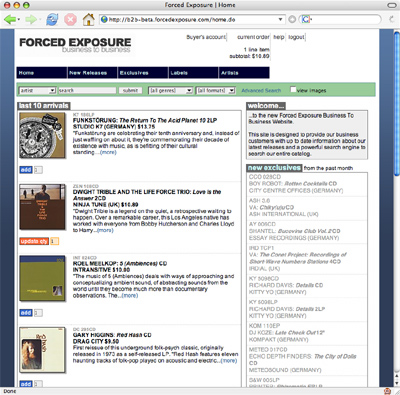400x395 pixels.
Task: Open the Home navigation tab
Action: pyautogui.click(x=42, y=73)
